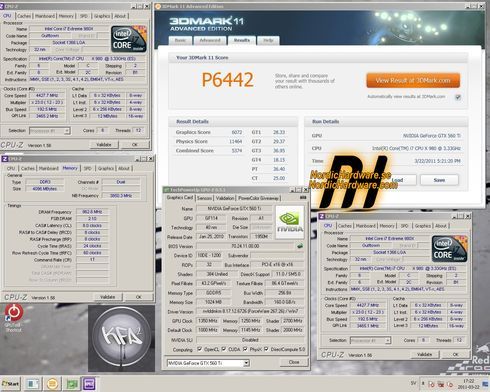Open the Sensors tab in GPU-Z
The width and height of the screenshot is (490, 392).
pos(204,198)
